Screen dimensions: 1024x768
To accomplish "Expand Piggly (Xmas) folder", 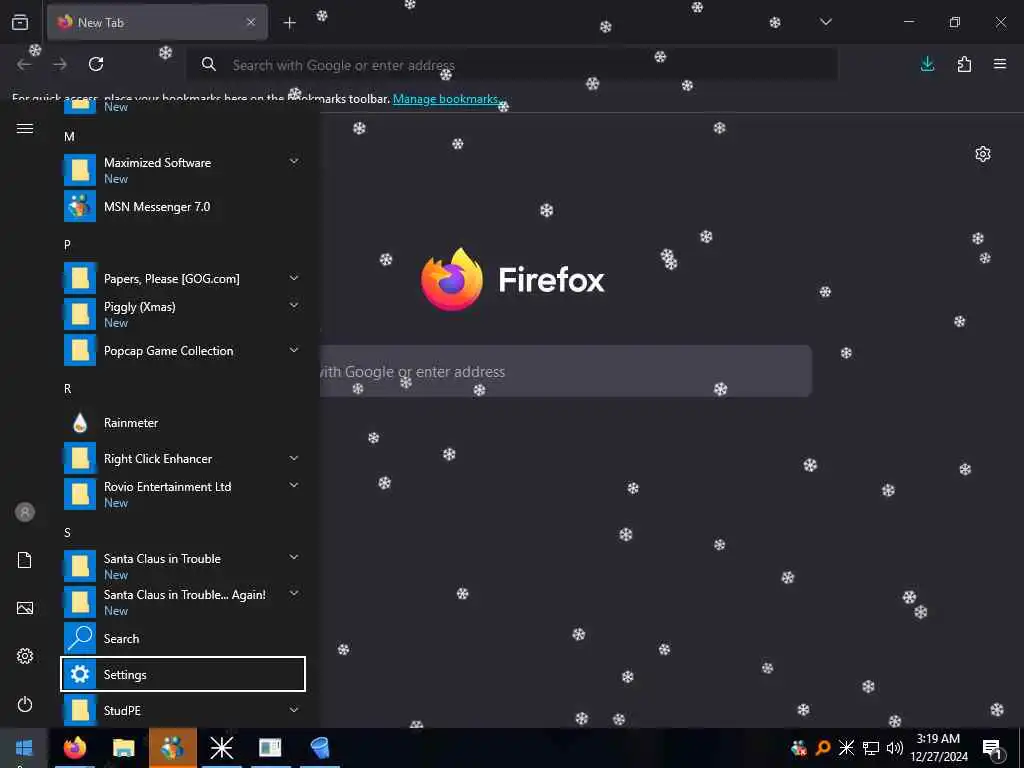I will [183, 314].
